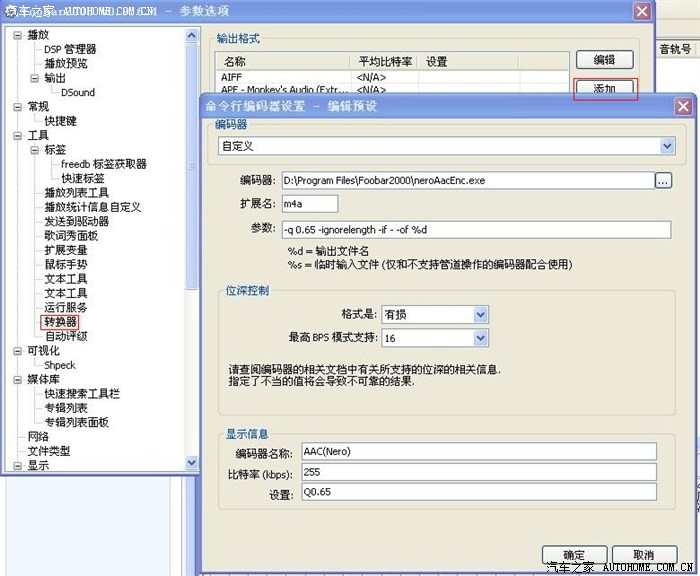Click the 参数 command-line input field

tap(476, 230)
